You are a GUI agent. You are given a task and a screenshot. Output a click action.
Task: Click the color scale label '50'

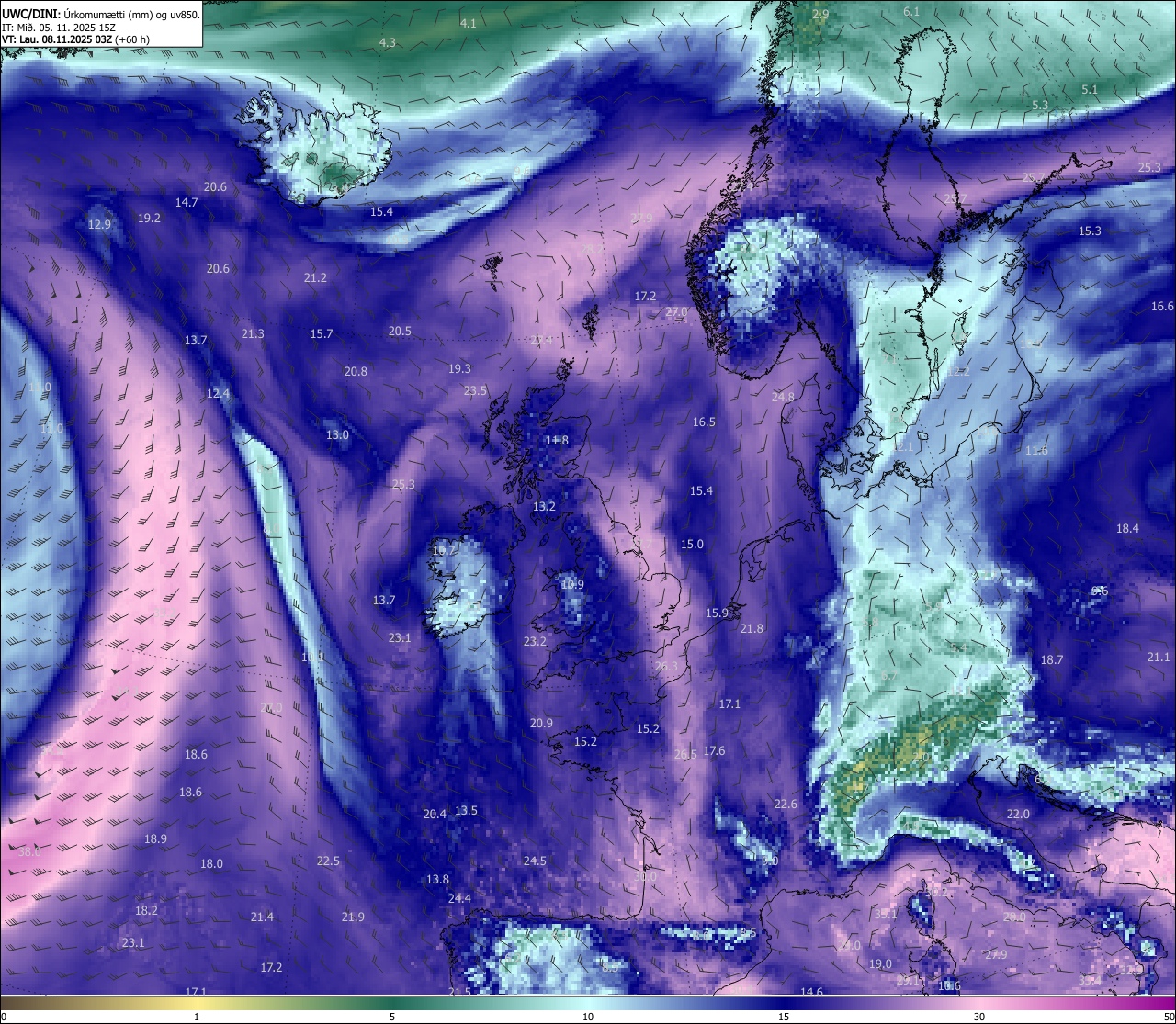coord(1169,1017)
